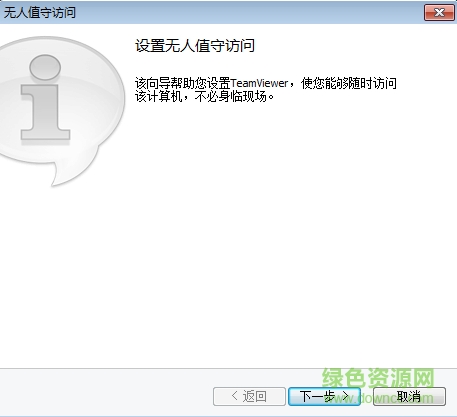Click the 取消 (Cancel) button
The height and width of the screenshot is (417, 457).
click(409, 396)
